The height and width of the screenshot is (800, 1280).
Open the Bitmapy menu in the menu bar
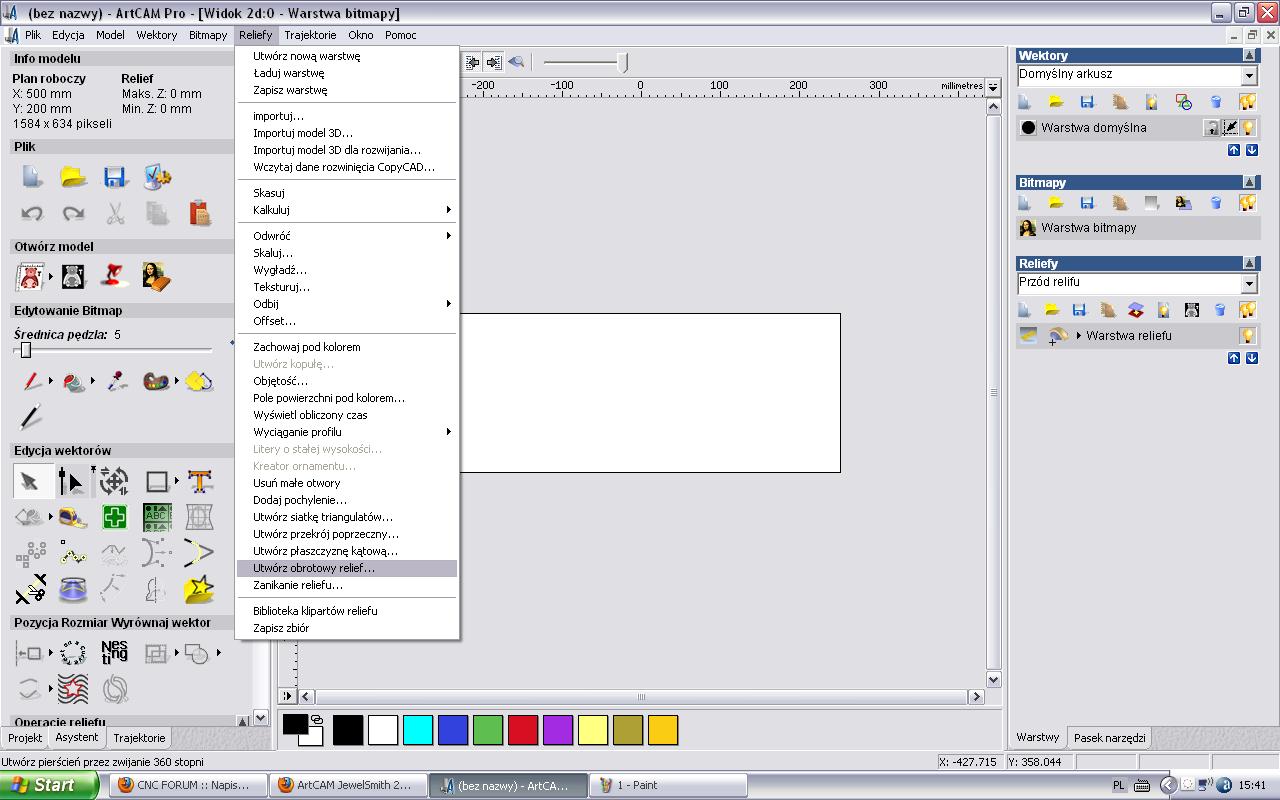pos(208,35)
